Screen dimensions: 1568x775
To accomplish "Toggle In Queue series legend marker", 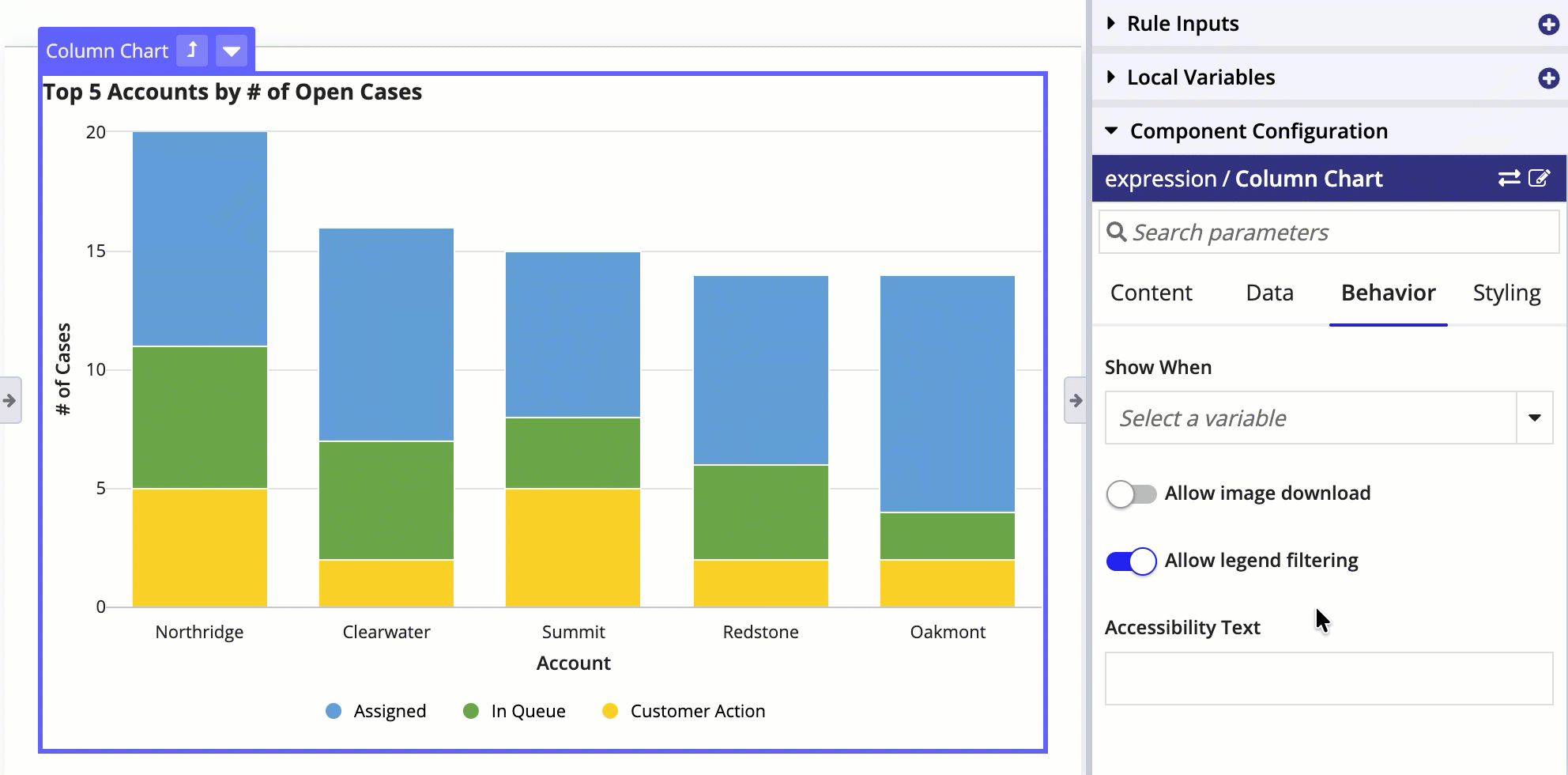I will (471, 711).
